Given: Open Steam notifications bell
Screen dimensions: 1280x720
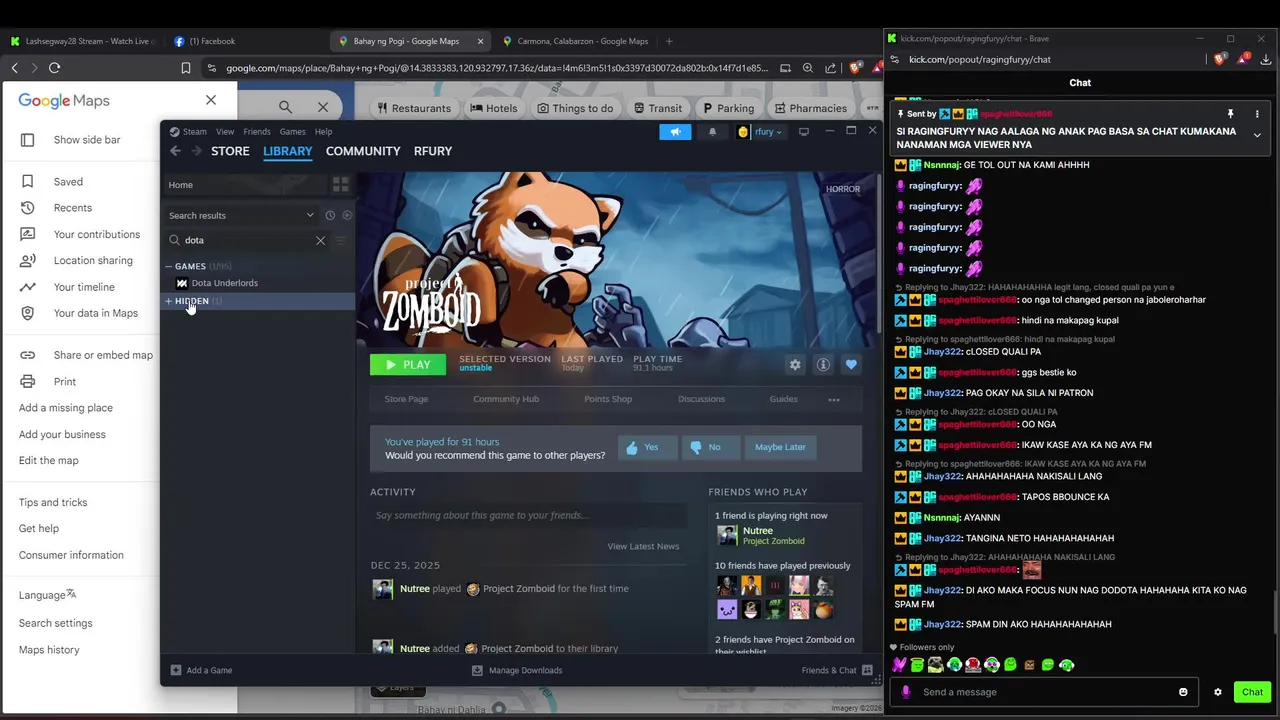Looking at the screenshot, I should [x=712, y=132].
